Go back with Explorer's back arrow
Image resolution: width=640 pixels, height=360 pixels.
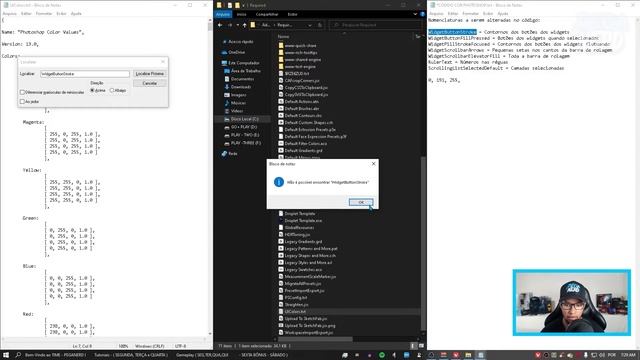point(220,25)
